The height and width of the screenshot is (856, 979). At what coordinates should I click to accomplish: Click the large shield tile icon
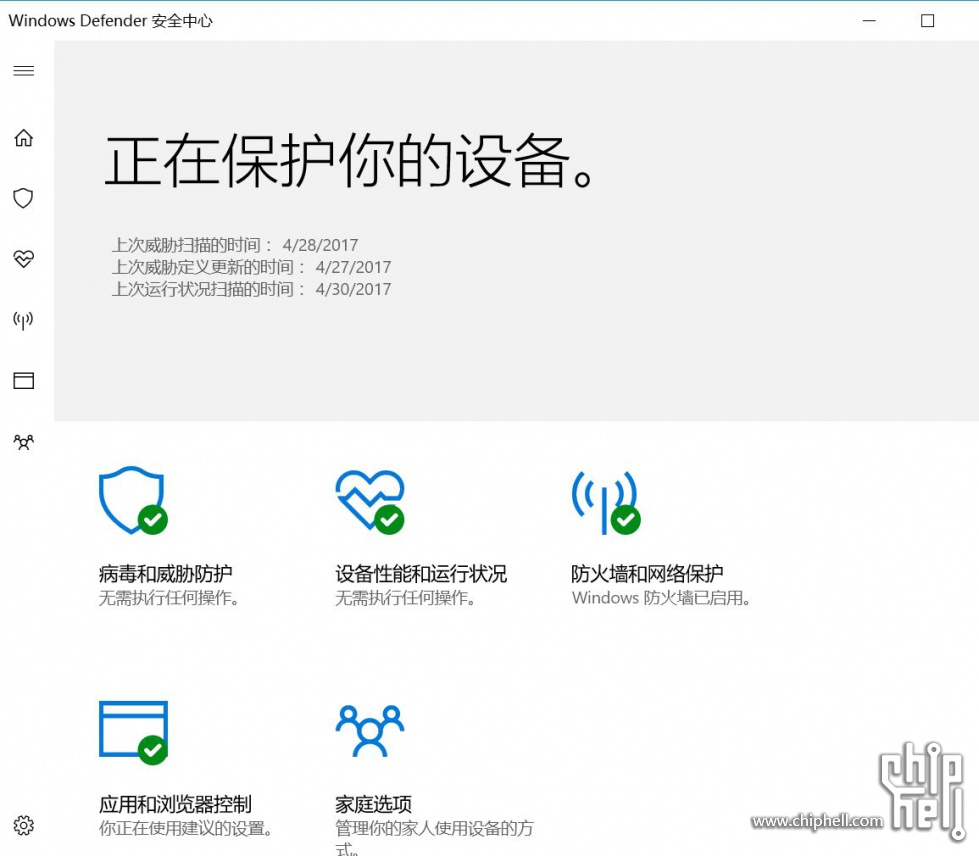133,500
